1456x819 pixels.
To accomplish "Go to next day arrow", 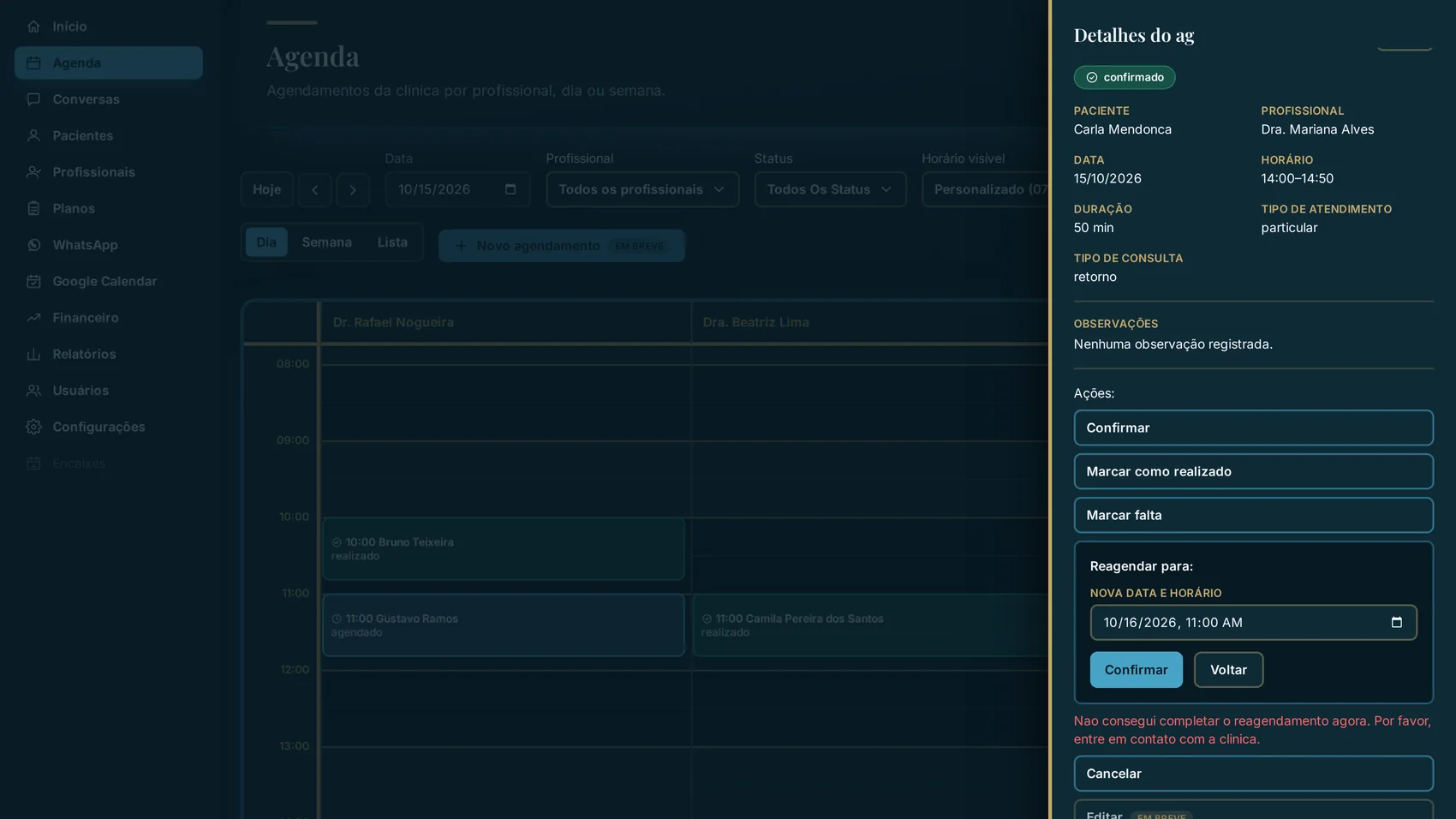I will click(353, 190).
